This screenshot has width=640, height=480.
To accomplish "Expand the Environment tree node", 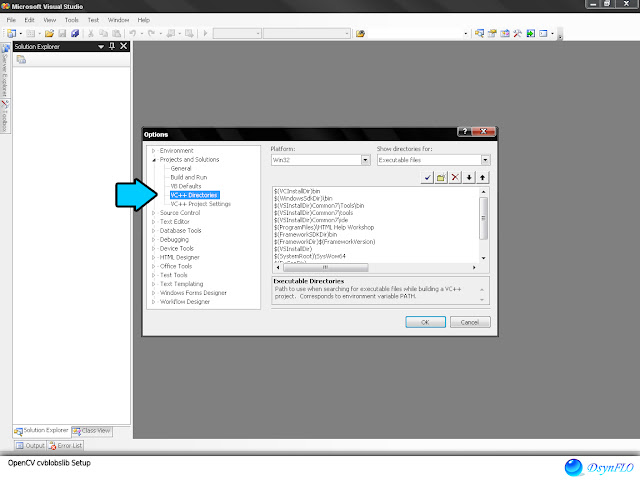I will coord(154,151).
